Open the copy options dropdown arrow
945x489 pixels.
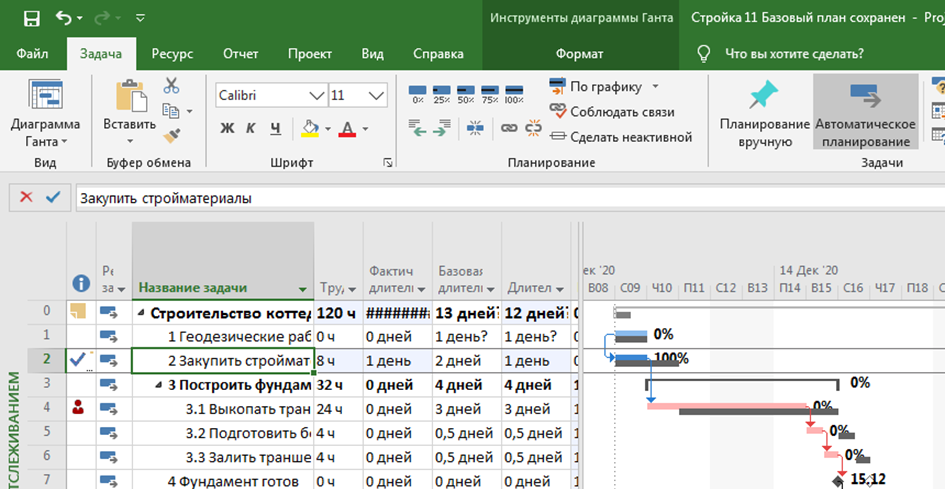[189, 112]
